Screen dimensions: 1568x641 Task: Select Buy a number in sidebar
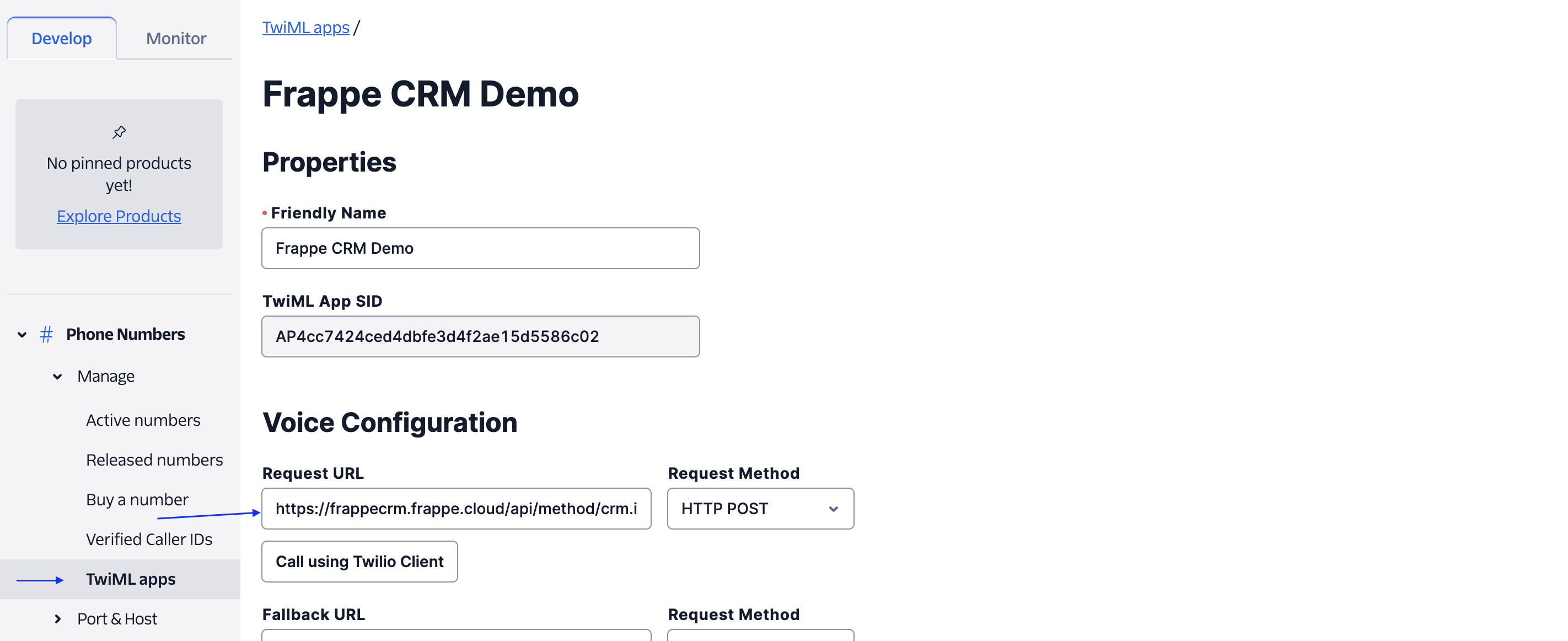(x=138, y=499)
